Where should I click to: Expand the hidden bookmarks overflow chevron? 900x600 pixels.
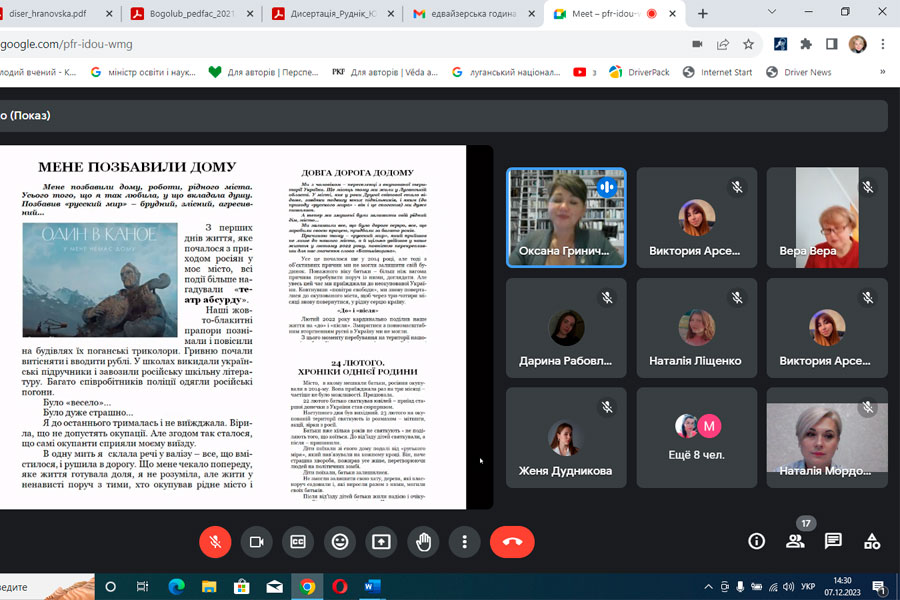click(882, 72)
